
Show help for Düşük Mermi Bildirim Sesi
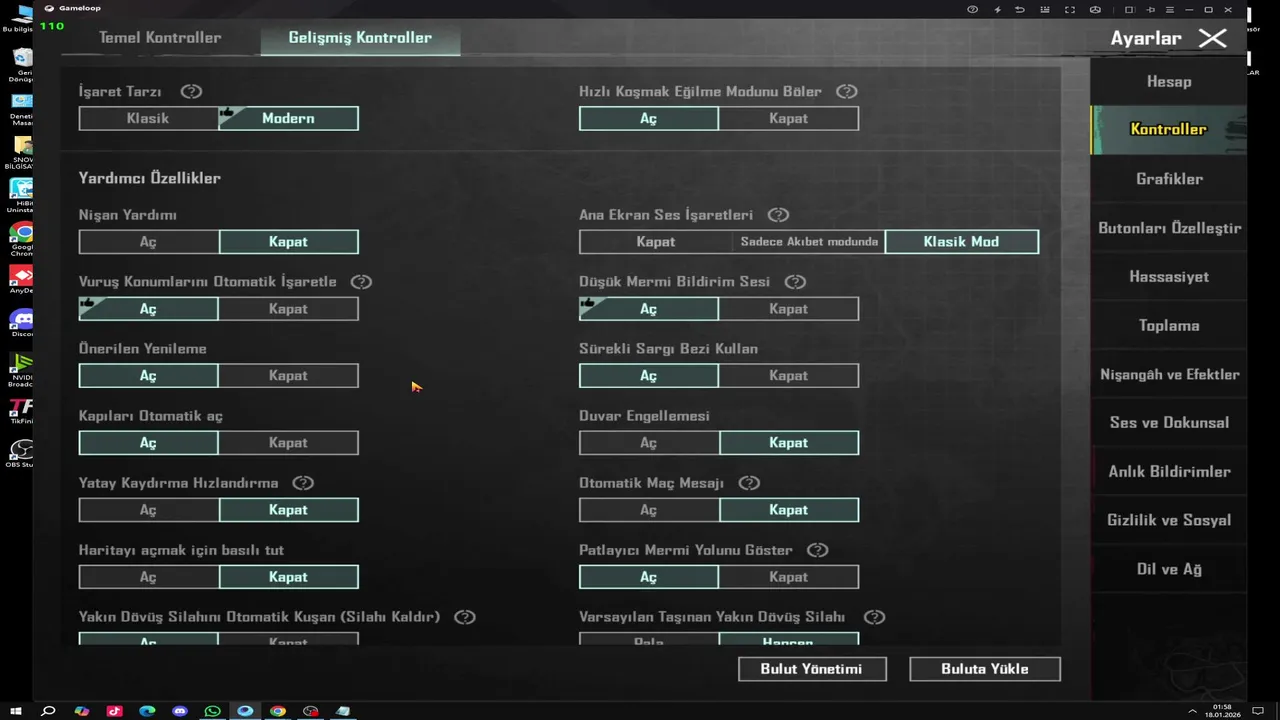[795, 282]
